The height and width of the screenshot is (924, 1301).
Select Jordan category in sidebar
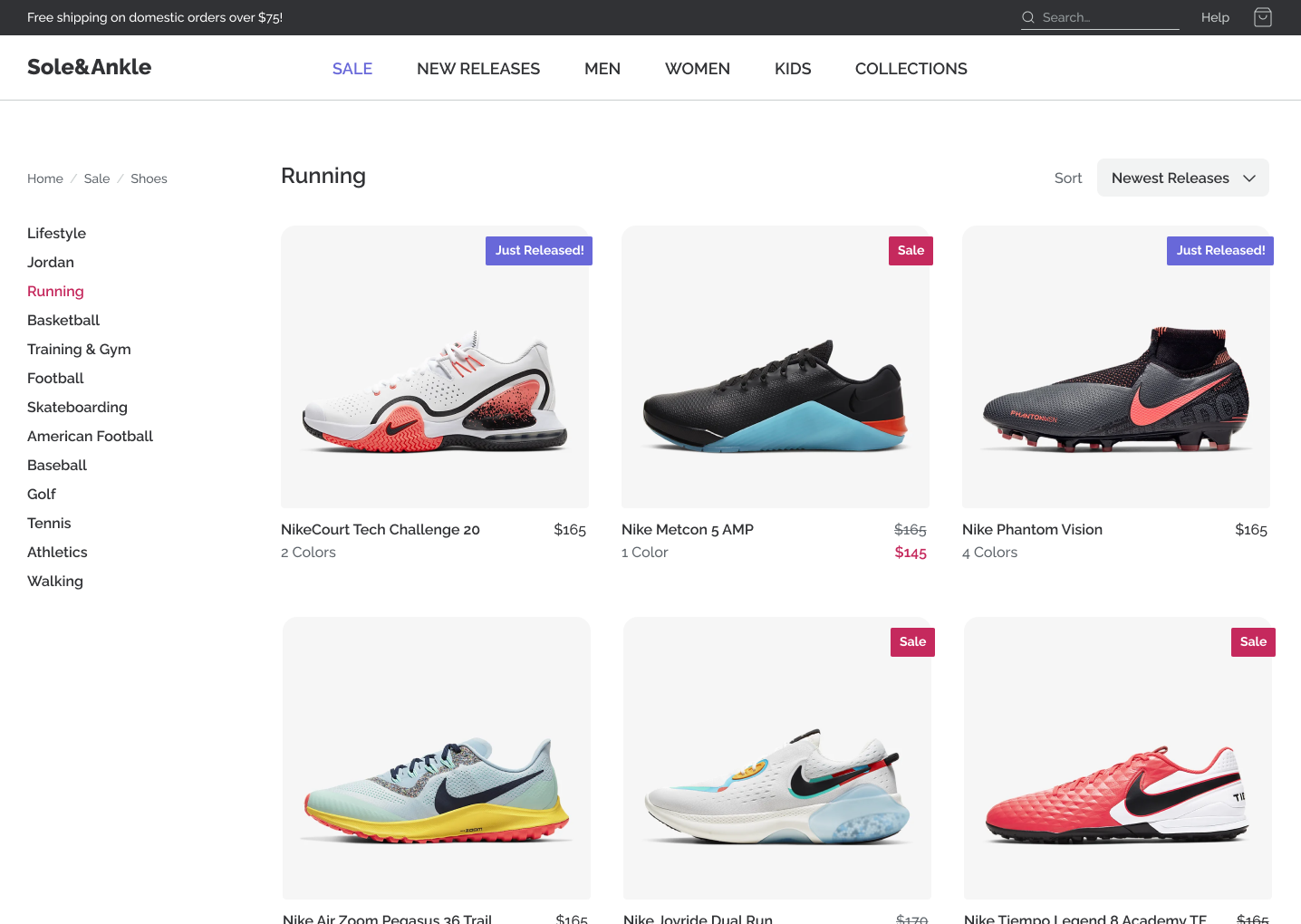pyautogui.click(x=51, y=262)
